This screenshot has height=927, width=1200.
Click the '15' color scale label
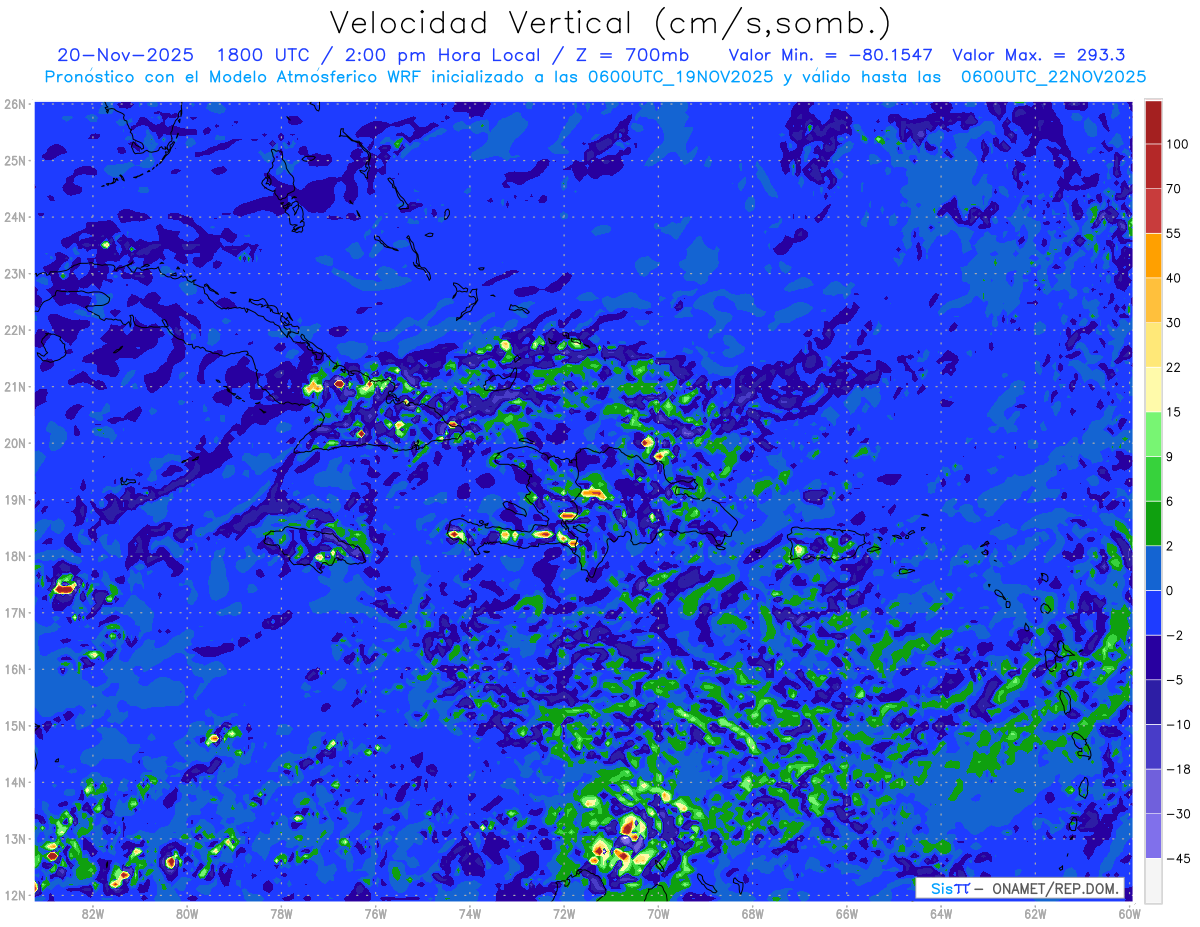point(1174,412)
